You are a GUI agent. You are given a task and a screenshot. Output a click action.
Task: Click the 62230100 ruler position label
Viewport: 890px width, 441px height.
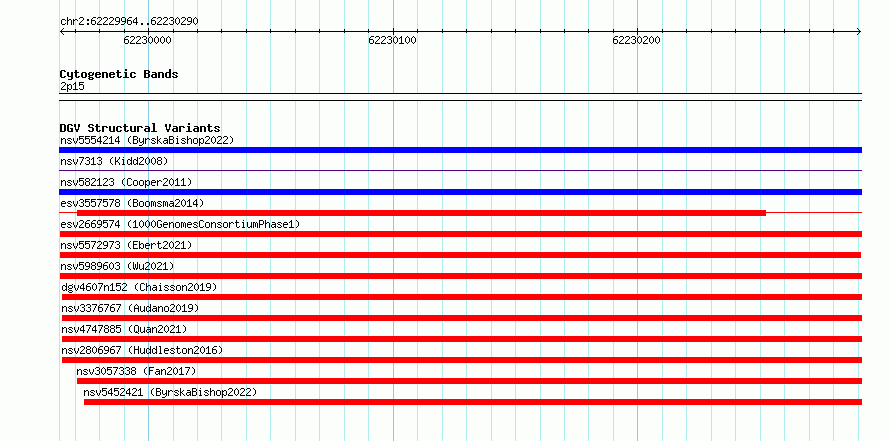392,40
